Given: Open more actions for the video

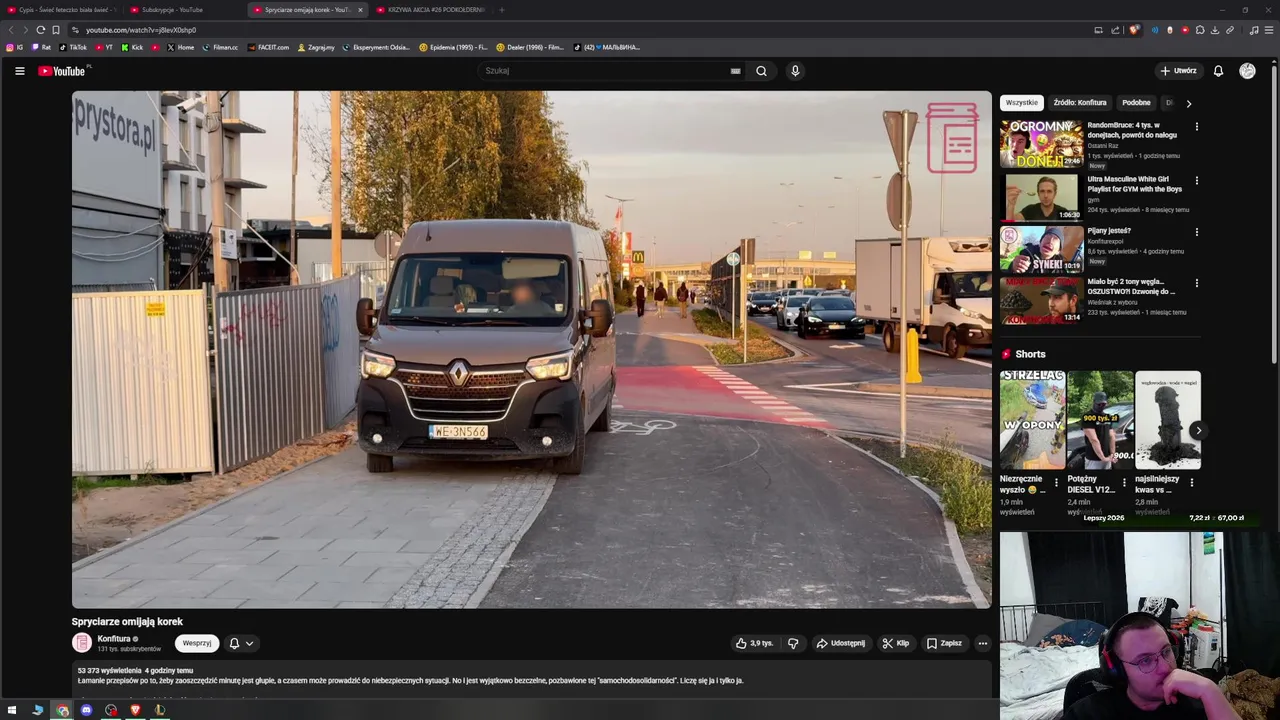Looking at the screenshot, I should tap(982, 643).
